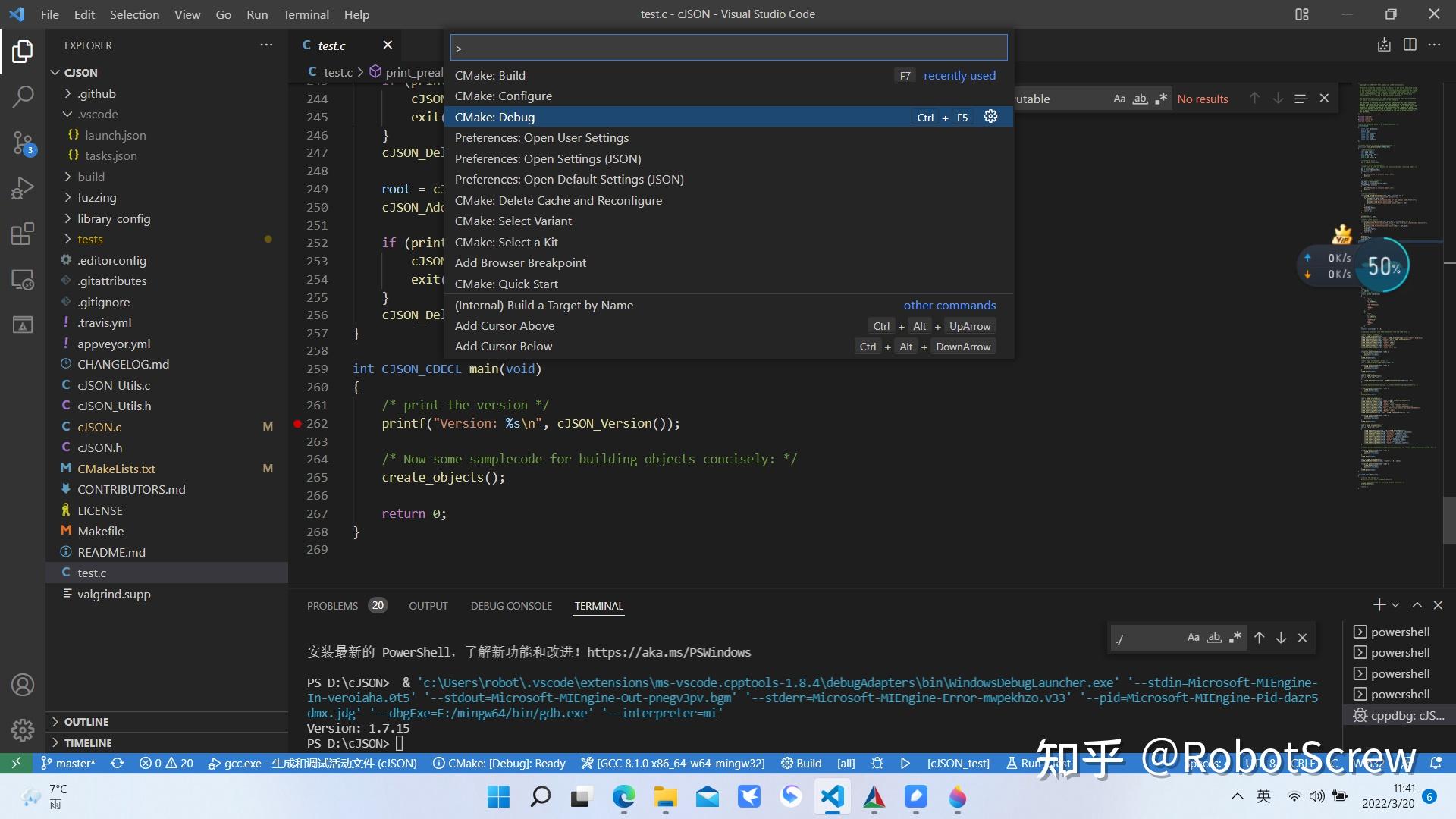Select the [GCC 8.1.0 x86_64-w64-mingw32] kit
Viewport: 1456px width, 819px height.
672,764
